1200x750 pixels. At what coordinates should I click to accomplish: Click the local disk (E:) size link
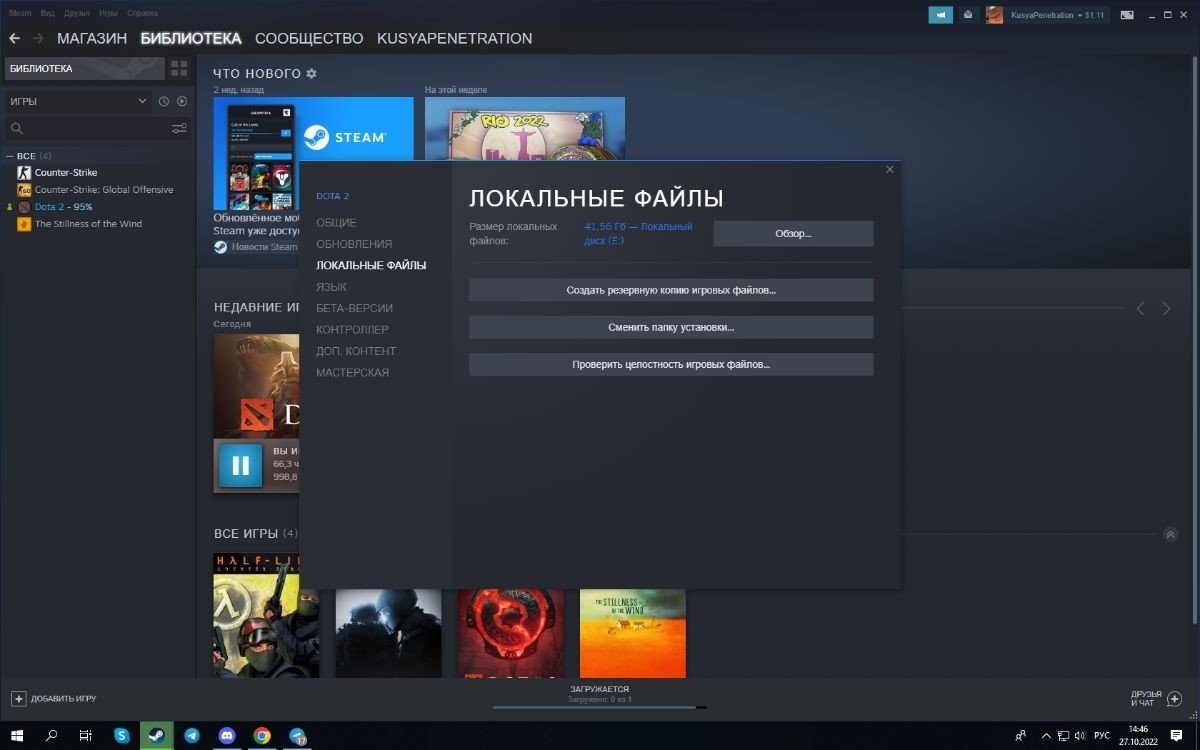[638, 234]
